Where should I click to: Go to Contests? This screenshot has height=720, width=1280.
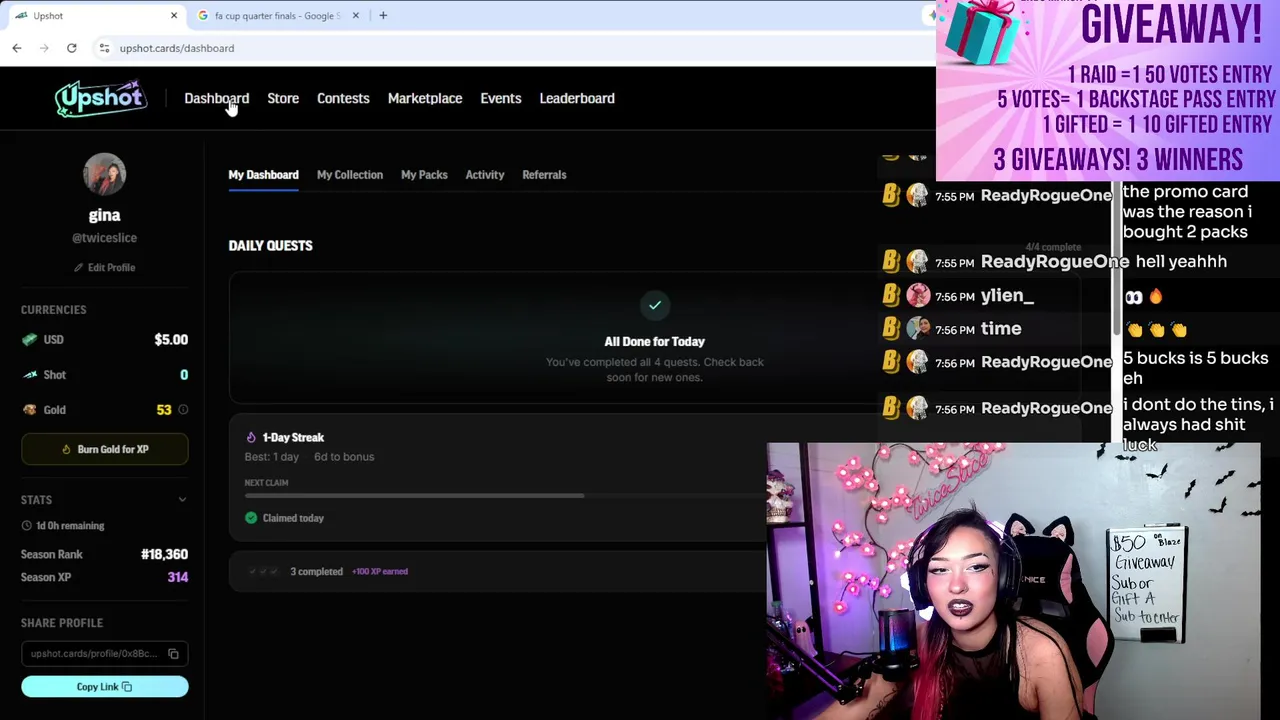[x=343, y=98]
